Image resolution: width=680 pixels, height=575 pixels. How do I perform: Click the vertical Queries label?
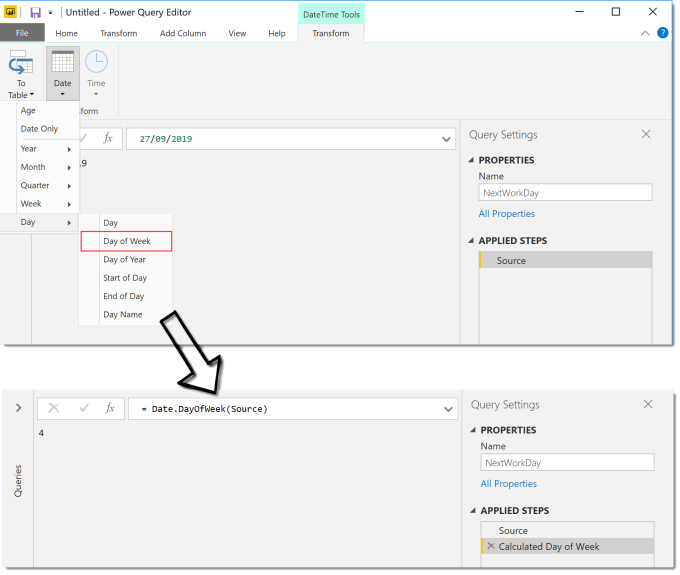pos(18,480)
